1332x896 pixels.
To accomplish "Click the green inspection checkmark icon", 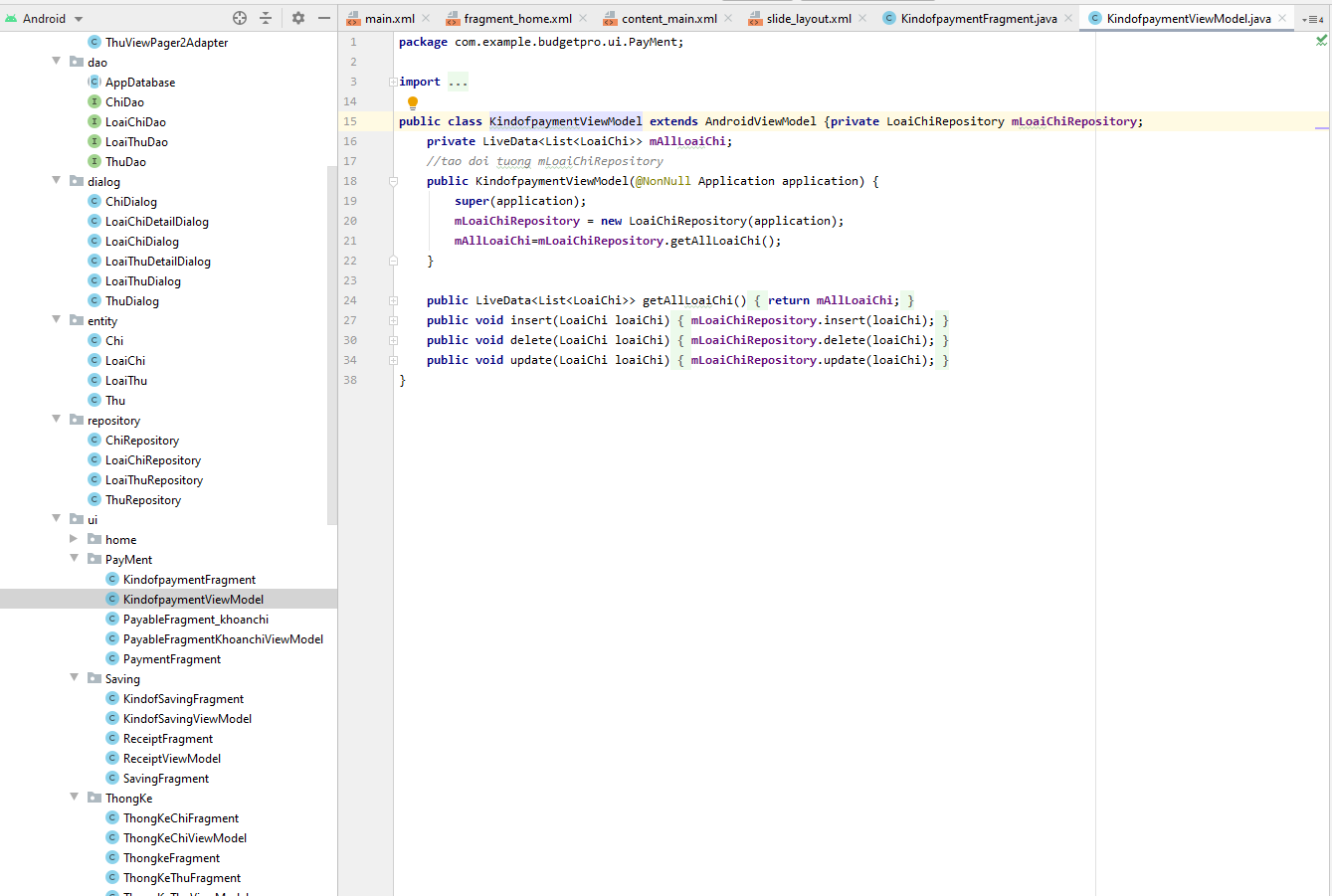I will 1321,41.
